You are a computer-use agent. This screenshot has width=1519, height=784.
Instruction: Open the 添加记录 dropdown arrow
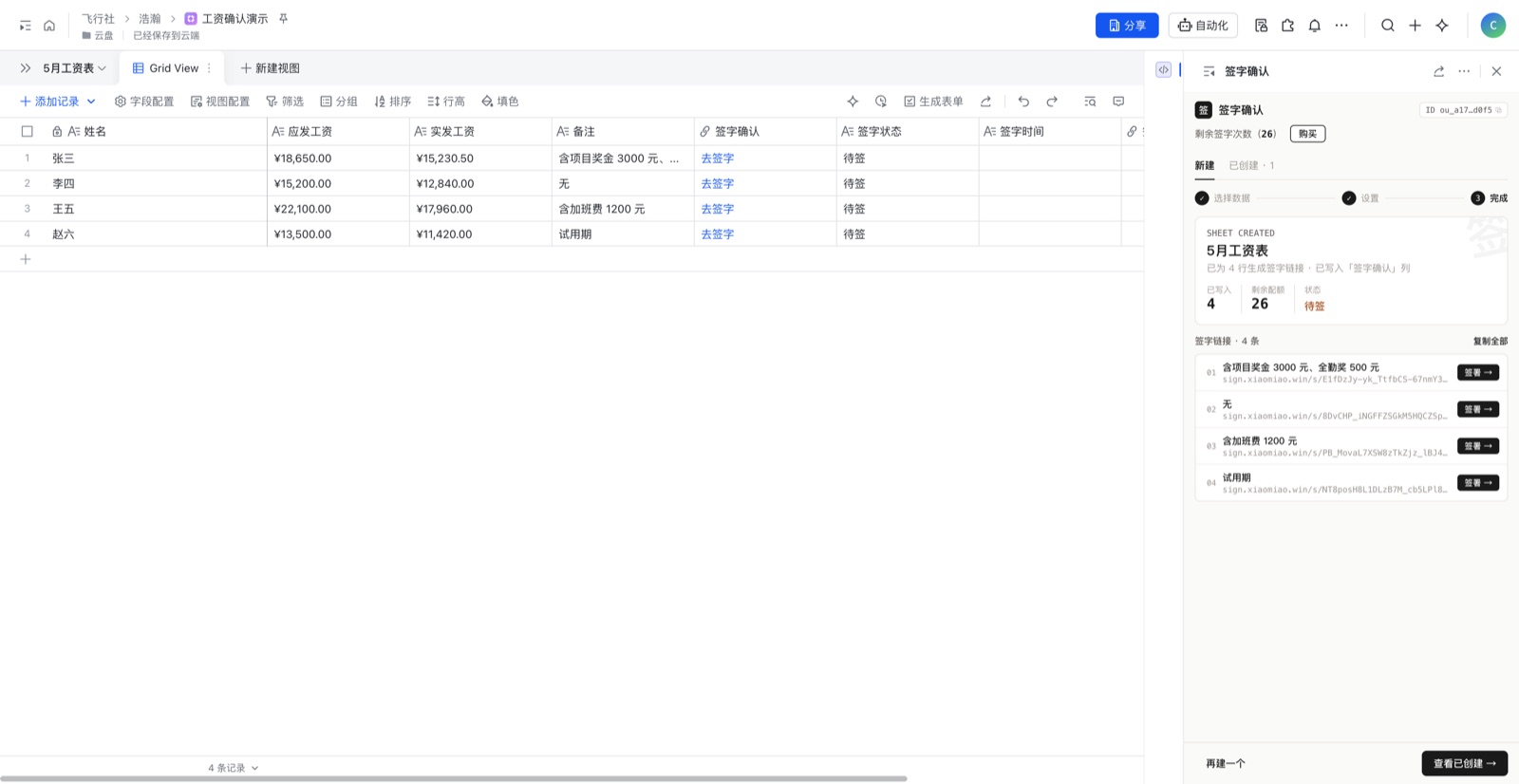pyautogui.click(x=91, y=102)
